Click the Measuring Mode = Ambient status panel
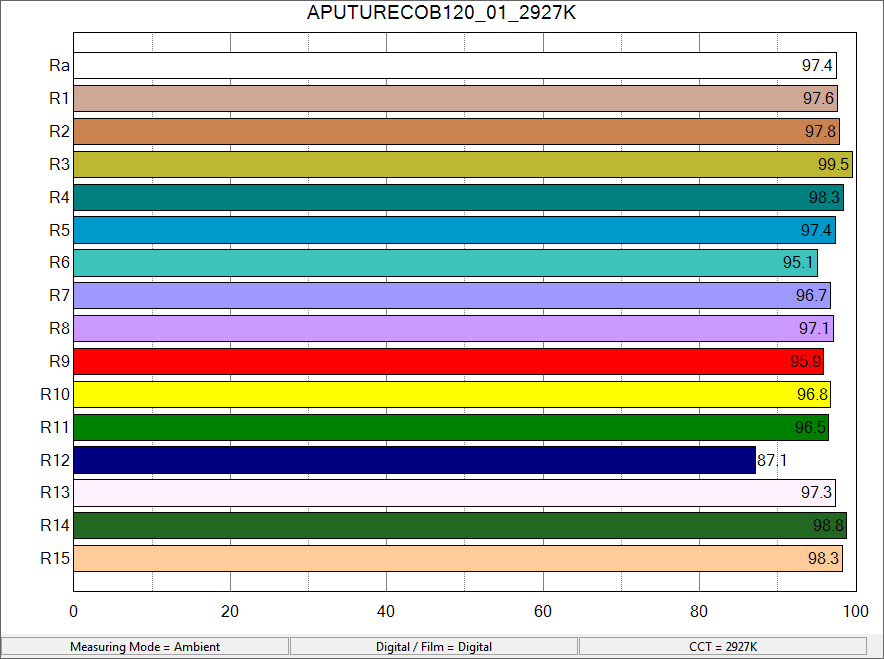Viewport: 884px width, 659px height. 145,647
